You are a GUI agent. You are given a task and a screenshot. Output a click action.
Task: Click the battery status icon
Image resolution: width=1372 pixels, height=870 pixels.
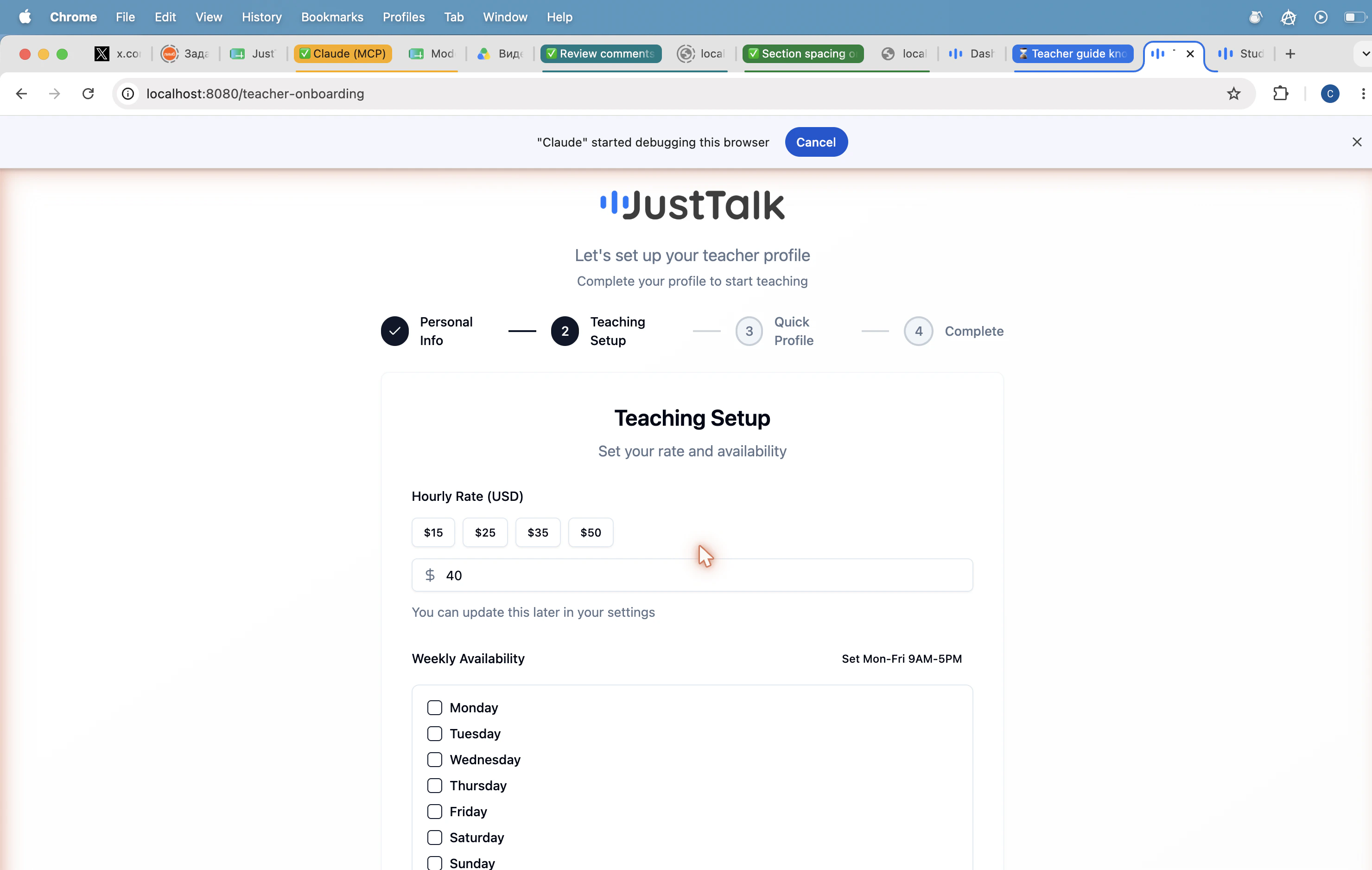pos(1355,17)
